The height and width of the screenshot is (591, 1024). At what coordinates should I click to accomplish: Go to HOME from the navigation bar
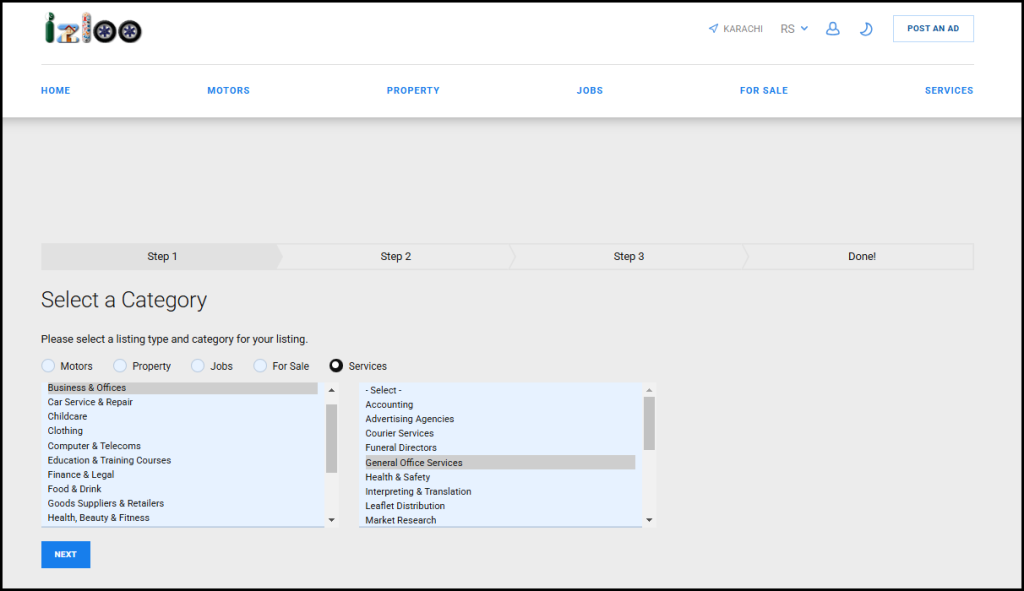coord(55,90)
